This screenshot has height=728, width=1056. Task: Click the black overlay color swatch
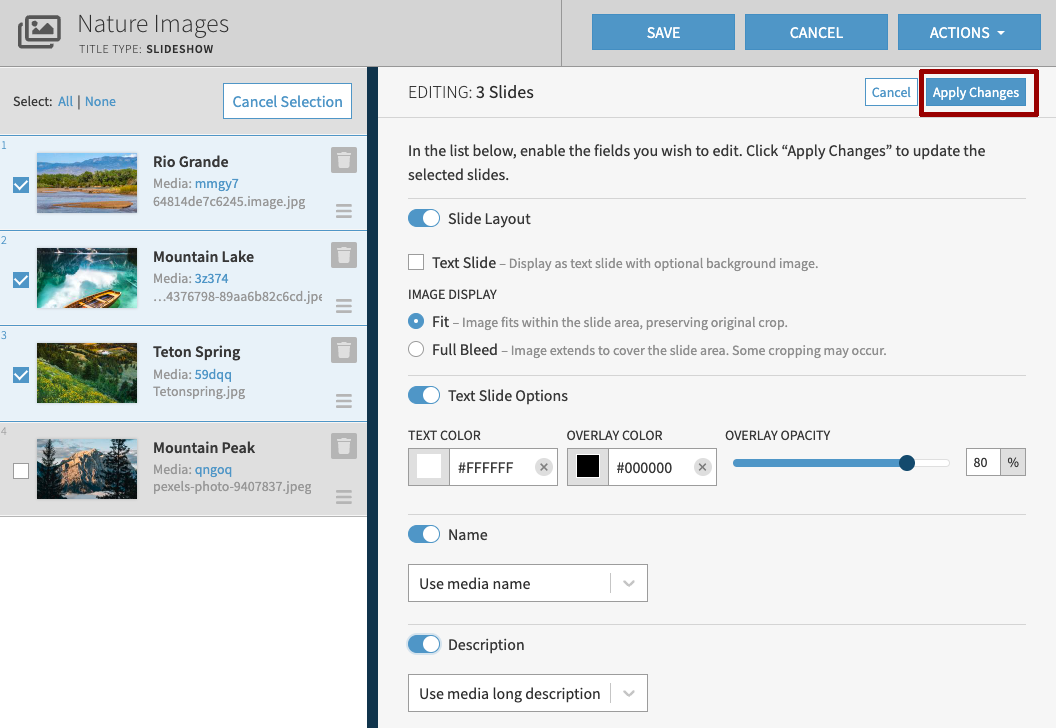point(587,466)
